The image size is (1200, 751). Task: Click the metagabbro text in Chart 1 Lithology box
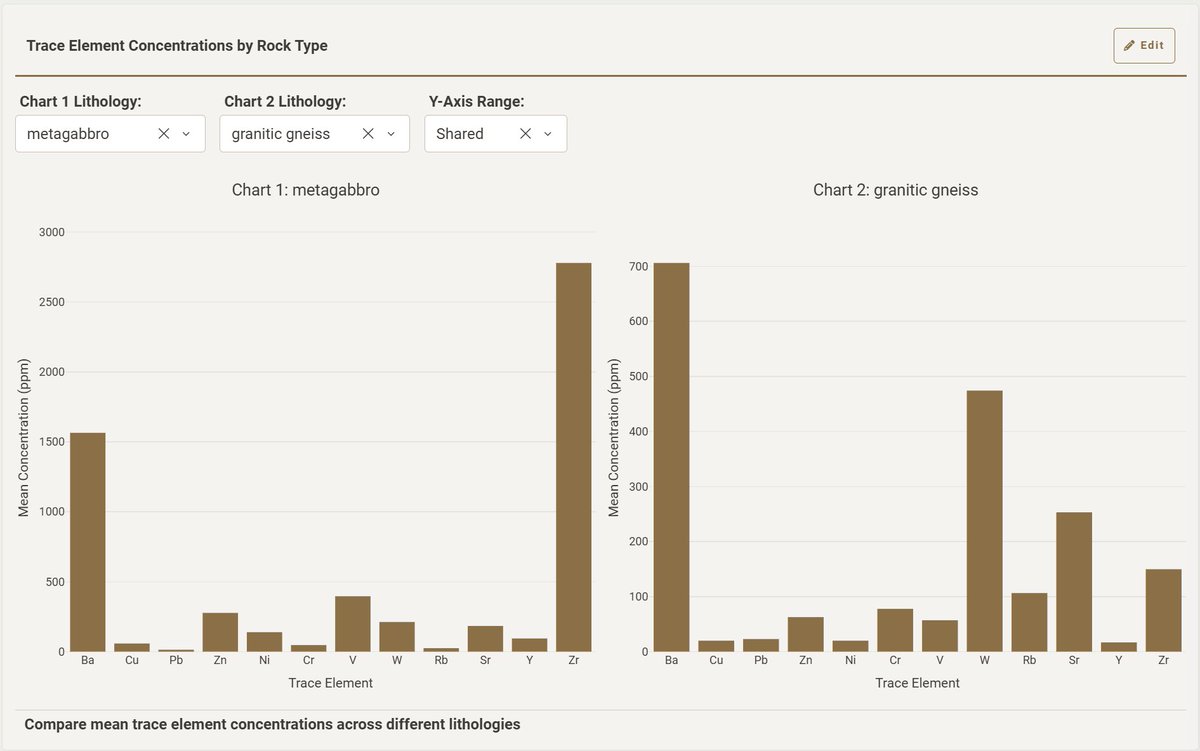point(70,133)
